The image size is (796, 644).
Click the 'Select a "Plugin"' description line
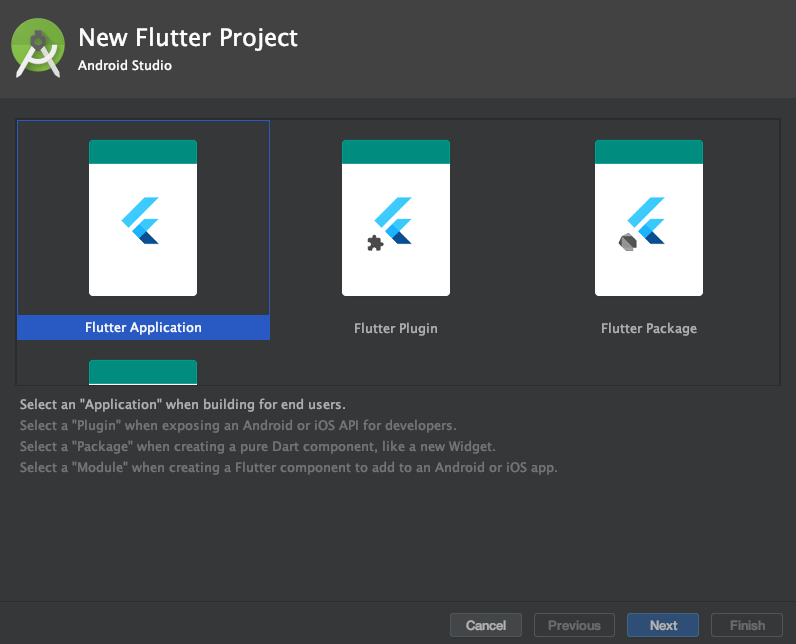click(238, 425)
